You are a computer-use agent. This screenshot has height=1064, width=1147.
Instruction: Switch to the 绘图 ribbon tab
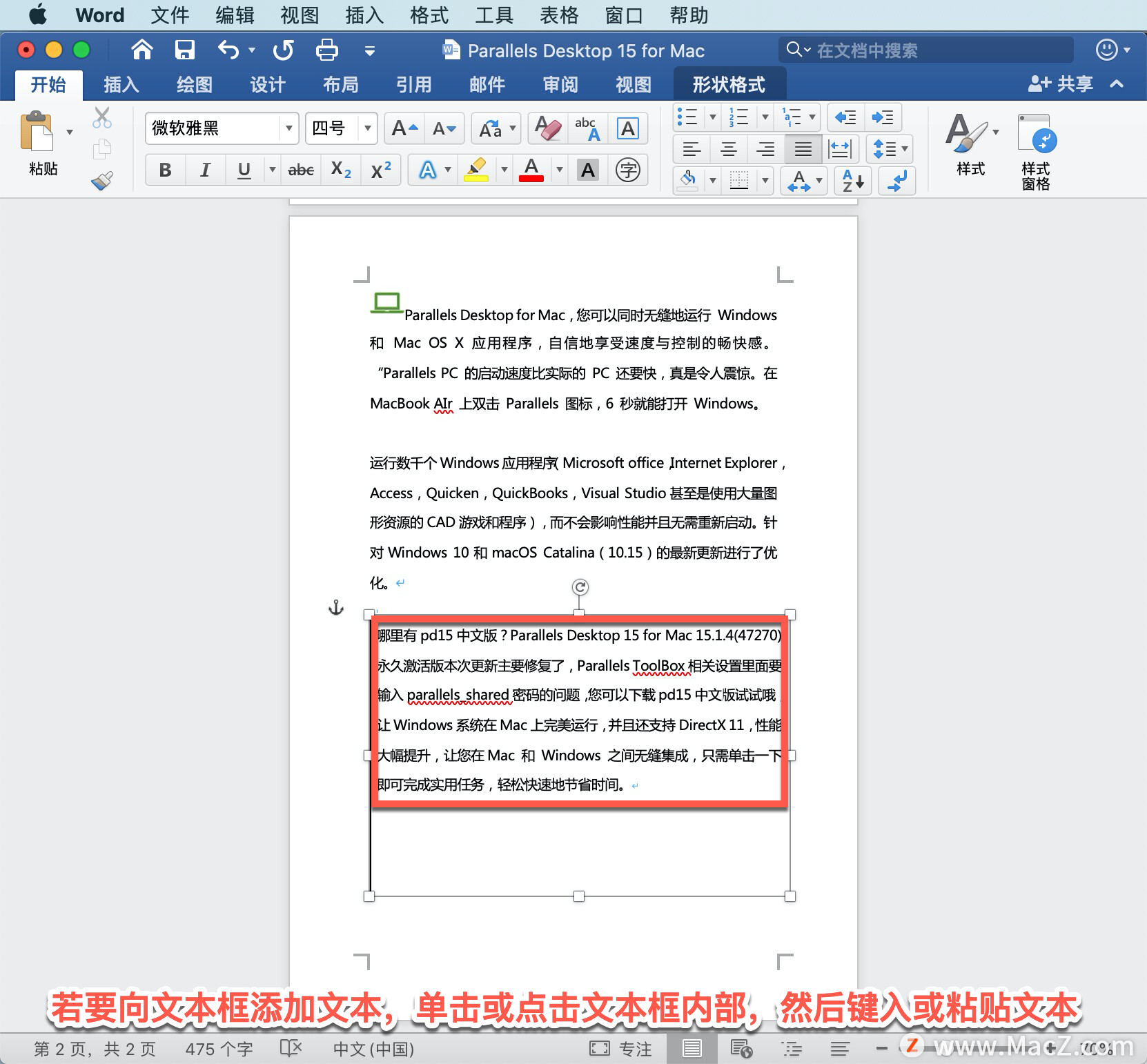(195, 85)
